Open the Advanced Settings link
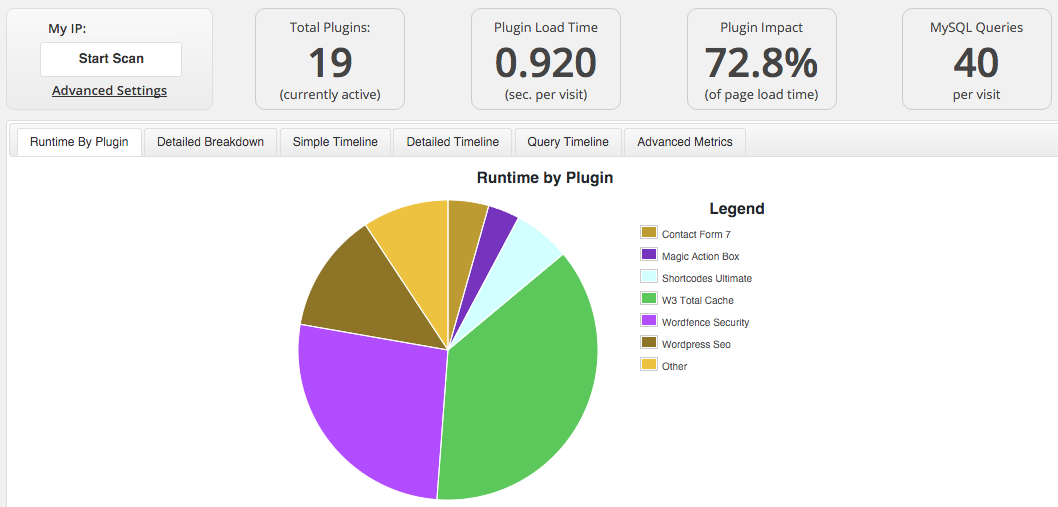This screenshot has width=1058, height=507. click(x=109, y=90)
